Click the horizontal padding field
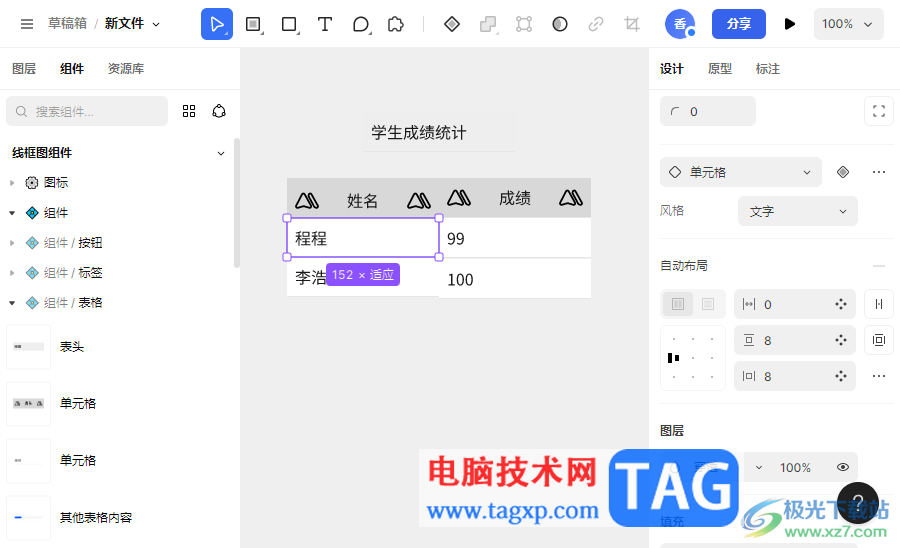Viewport: 900px width, 548px height. [x=794, y=376]
